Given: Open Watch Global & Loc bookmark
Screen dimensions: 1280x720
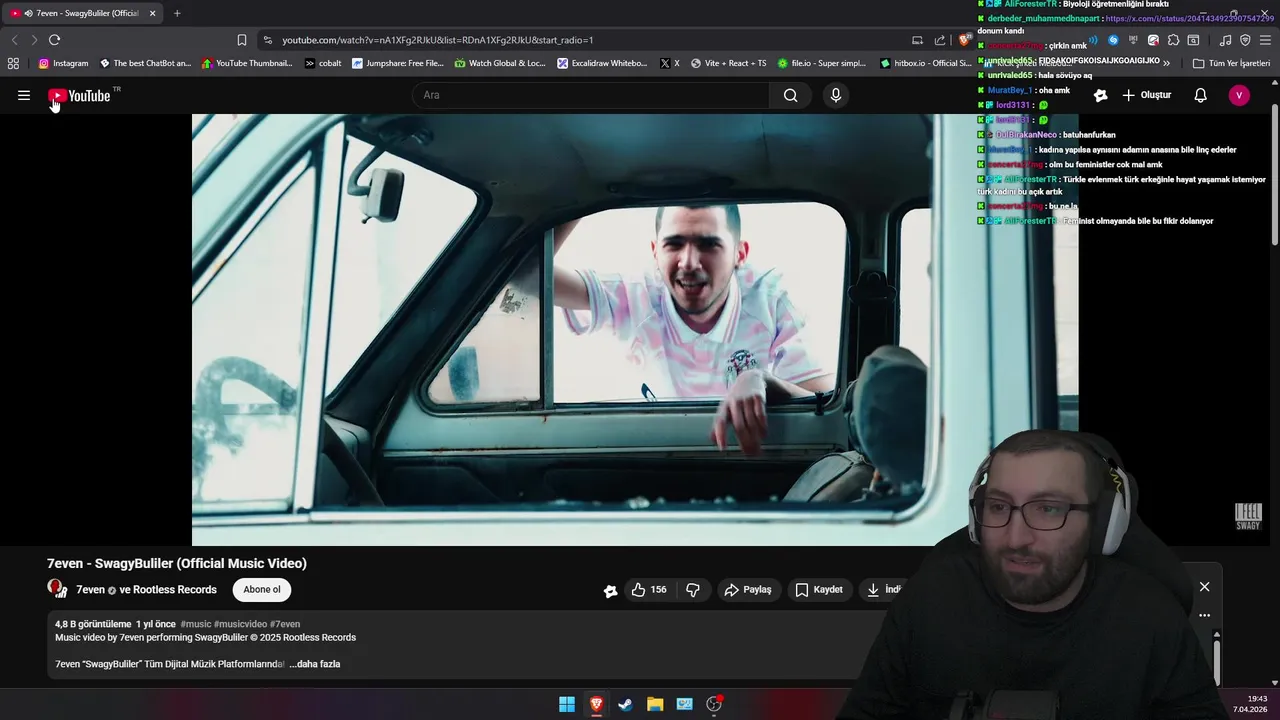Looking at the screenshot, I should click(500, 63).
